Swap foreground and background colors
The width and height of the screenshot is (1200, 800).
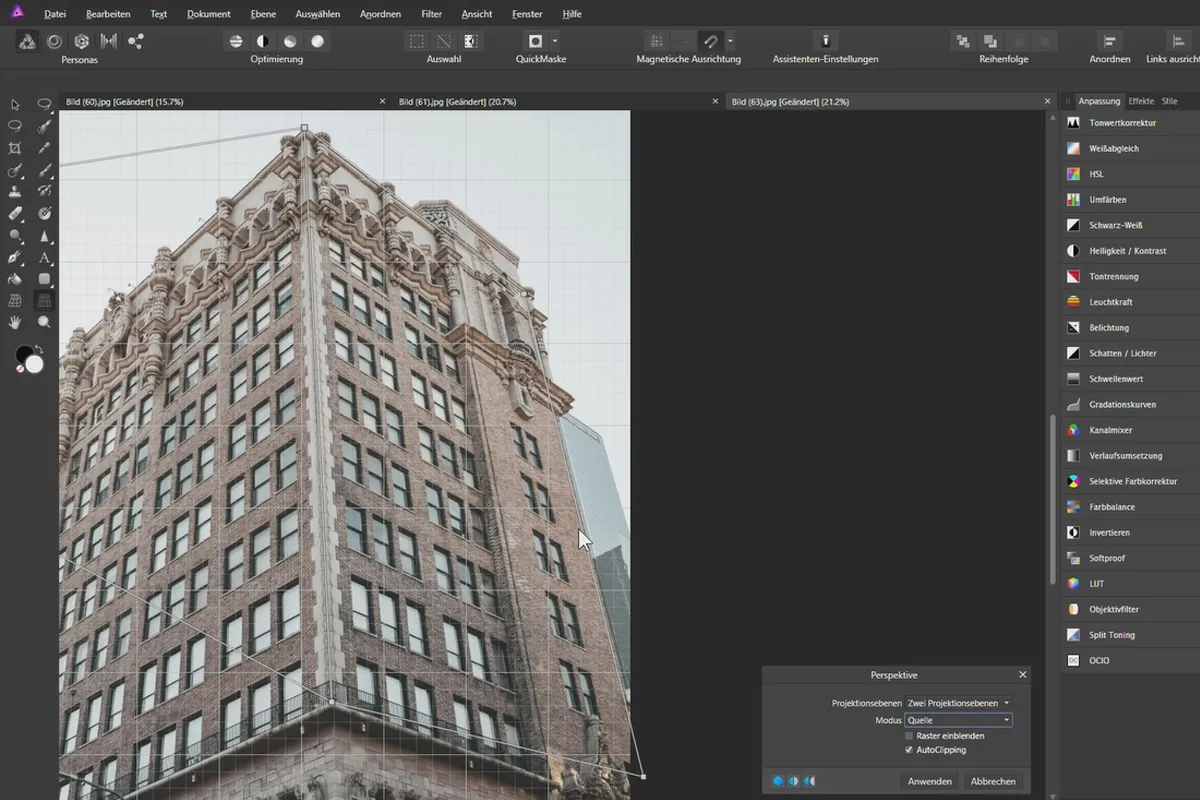coord(39,348)
